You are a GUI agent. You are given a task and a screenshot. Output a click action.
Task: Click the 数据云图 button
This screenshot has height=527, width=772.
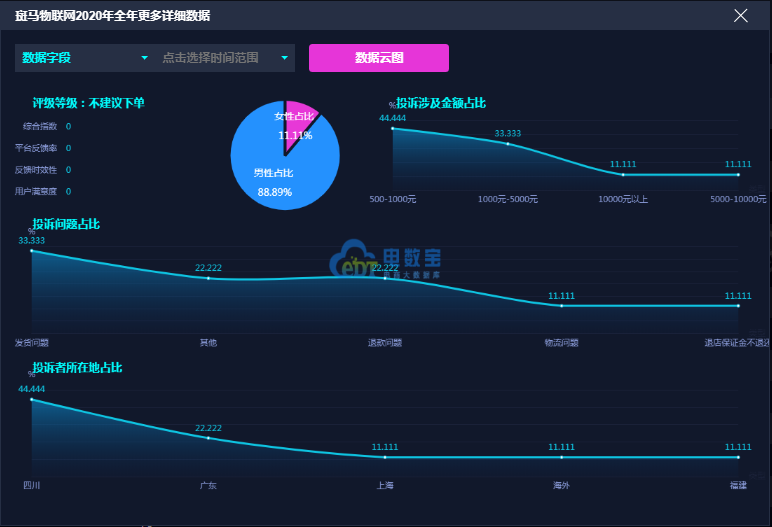pos(379,58)
